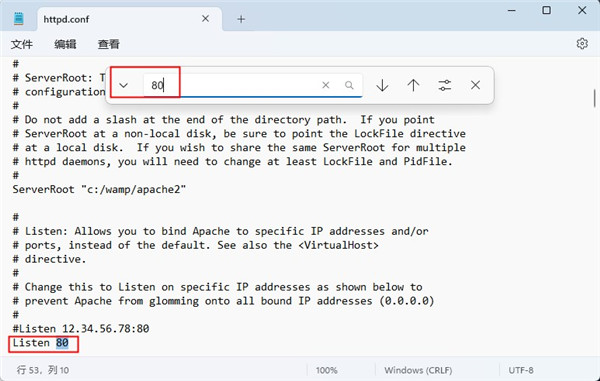Click the line # directive.
The image size is (600, 381).
point(49,259)
